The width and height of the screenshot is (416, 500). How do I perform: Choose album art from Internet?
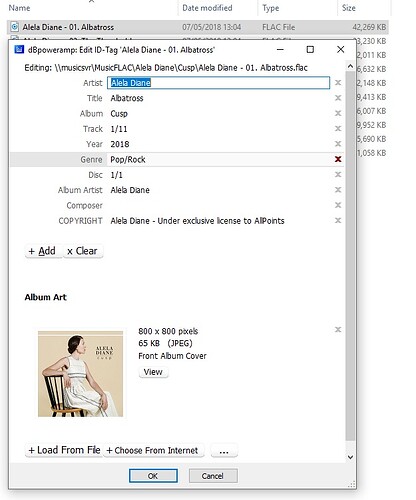point(153,450)
